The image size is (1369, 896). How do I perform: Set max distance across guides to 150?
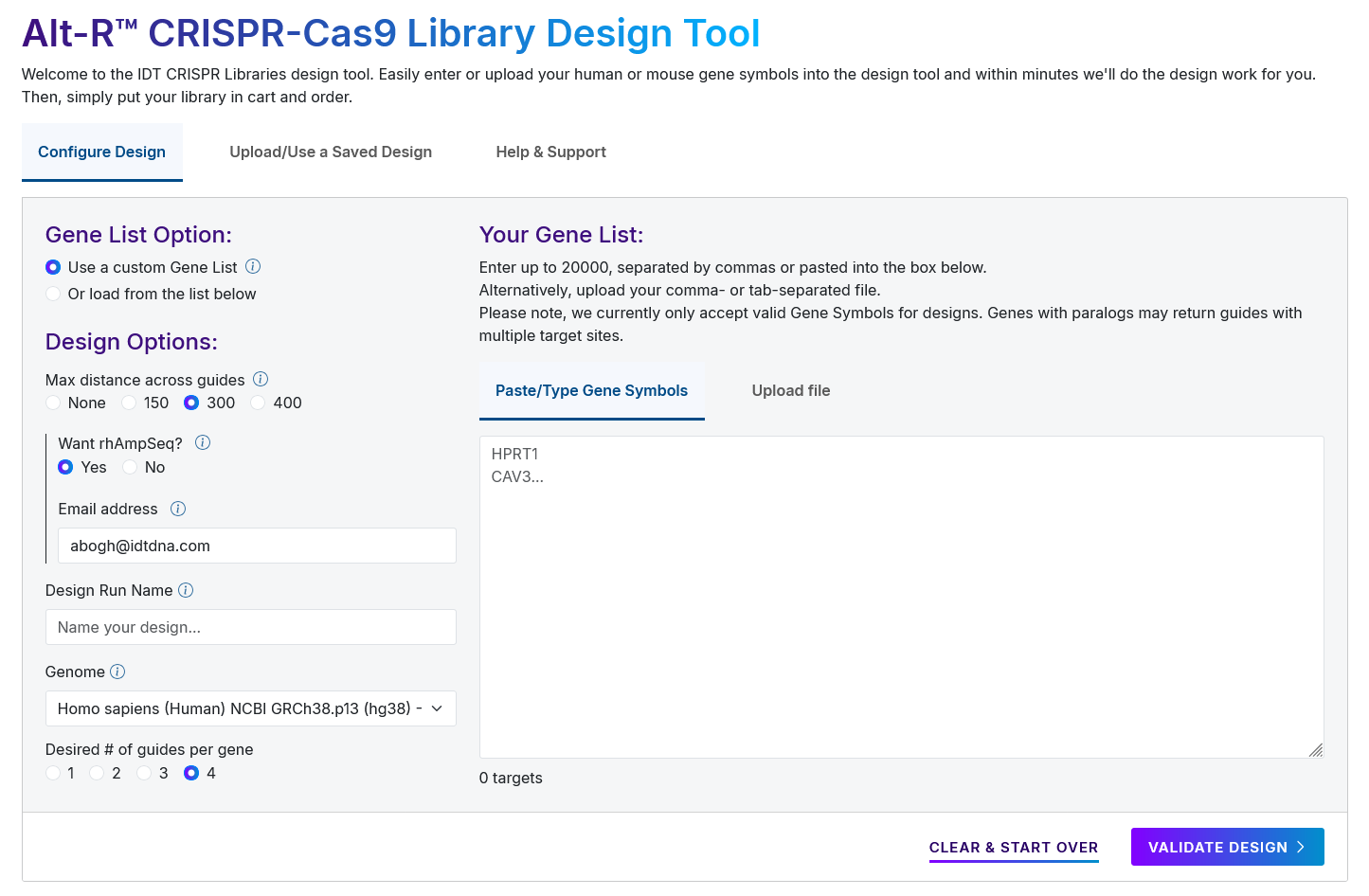coord(129,403)
